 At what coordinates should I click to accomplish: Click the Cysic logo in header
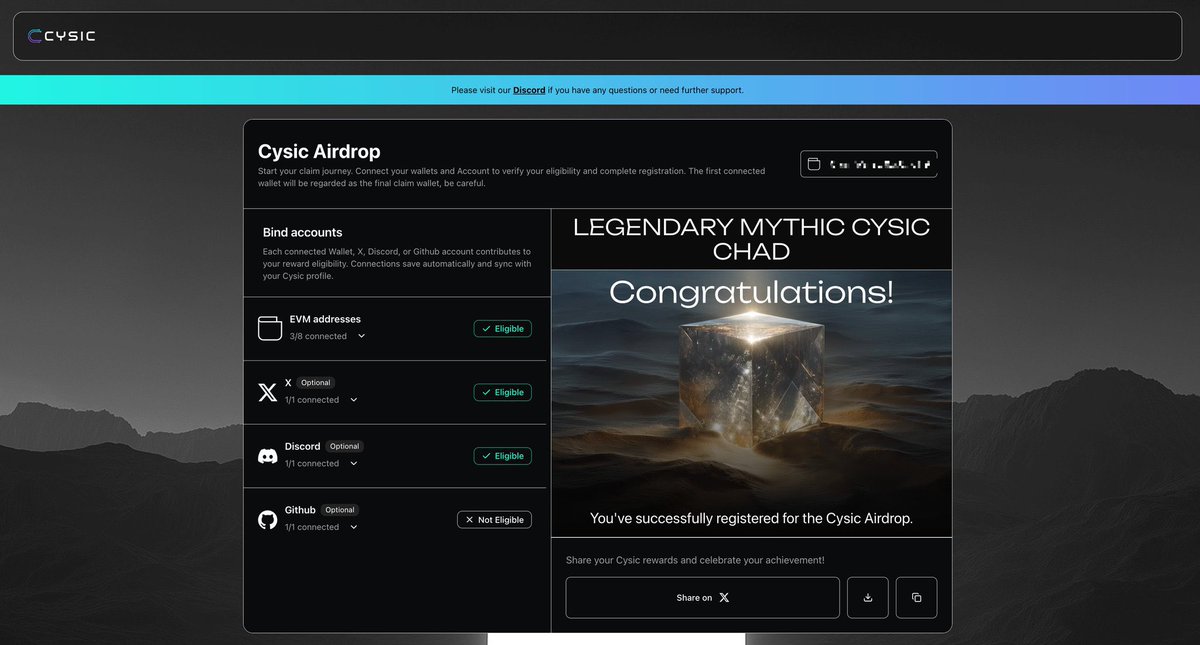tap(61, 36)
